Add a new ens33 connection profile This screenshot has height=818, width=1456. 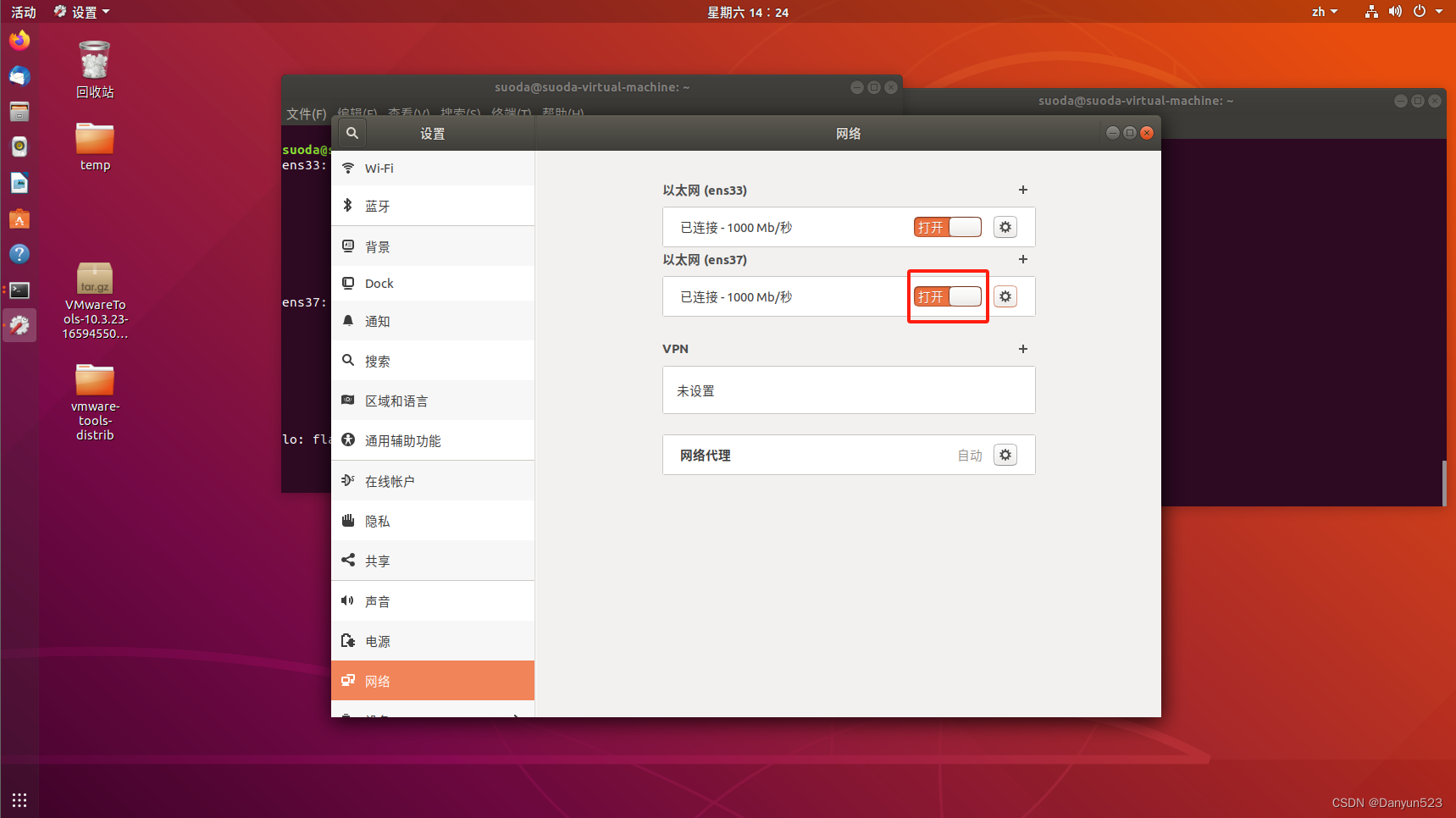(1023, 190)
